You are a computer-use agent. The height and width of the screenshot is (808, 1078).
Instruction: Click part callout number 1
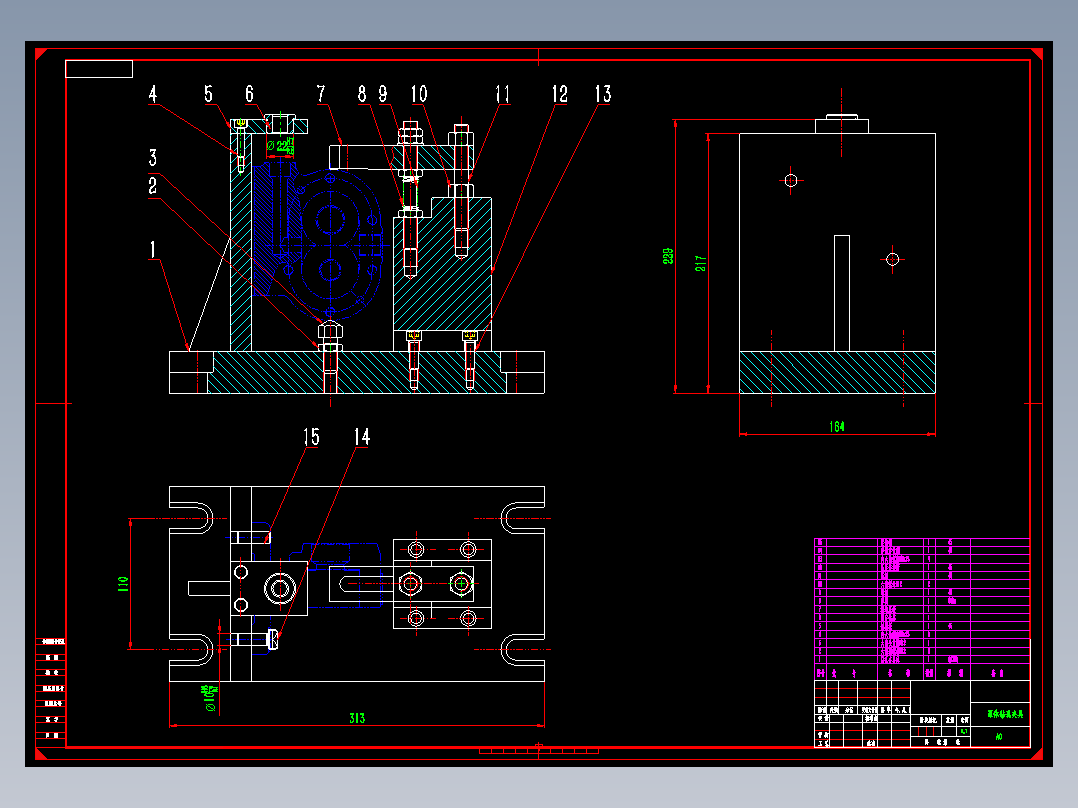pyautogui.click(x=153, y=250)
